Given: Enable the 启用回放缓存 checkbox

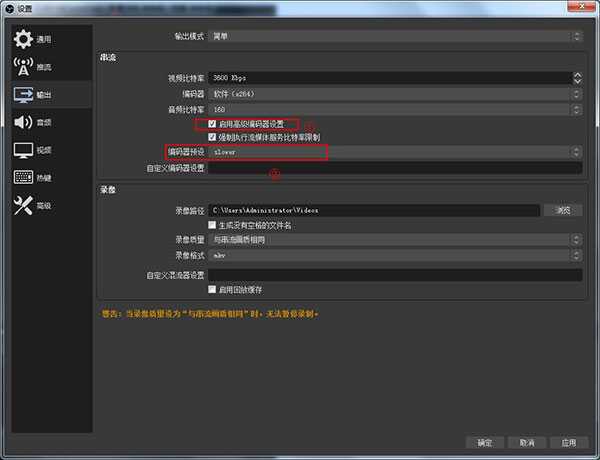Looking at the screenshot, I should [x=212, y=289].
